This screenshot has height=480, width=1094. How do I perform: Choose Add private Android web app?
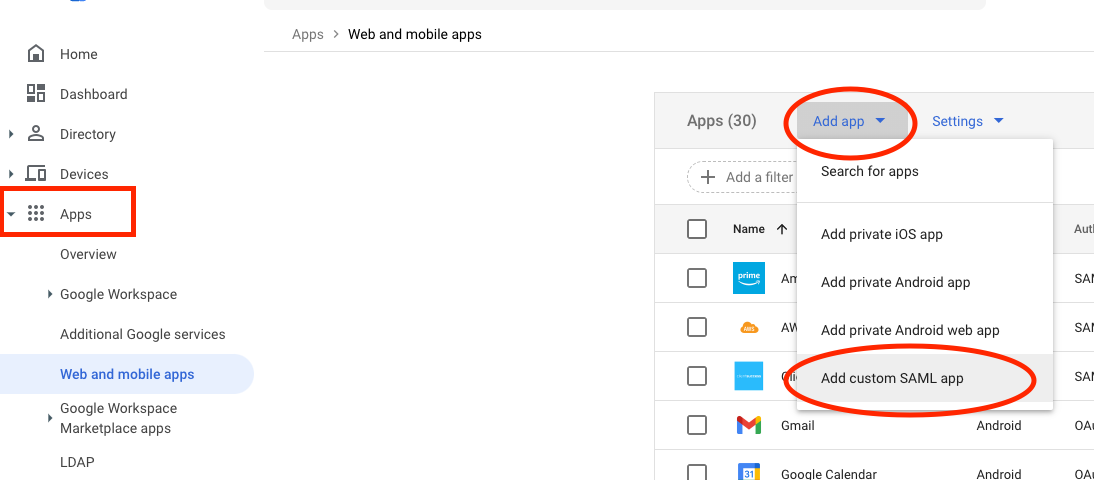coord(924,330)
